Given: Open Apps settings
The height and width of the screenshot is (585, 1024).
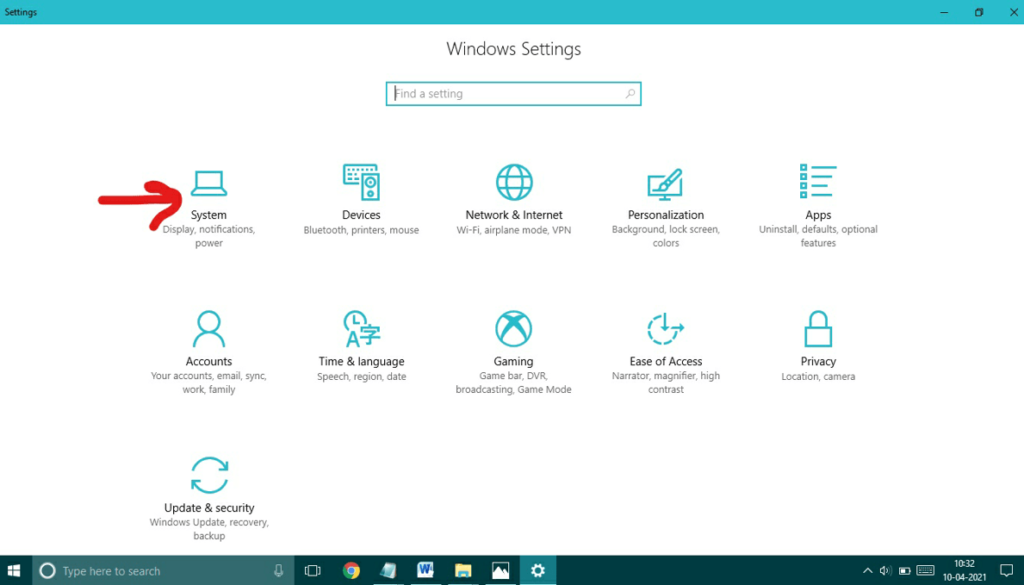Looking at the screenshot, I should click(x=818, y=197).
